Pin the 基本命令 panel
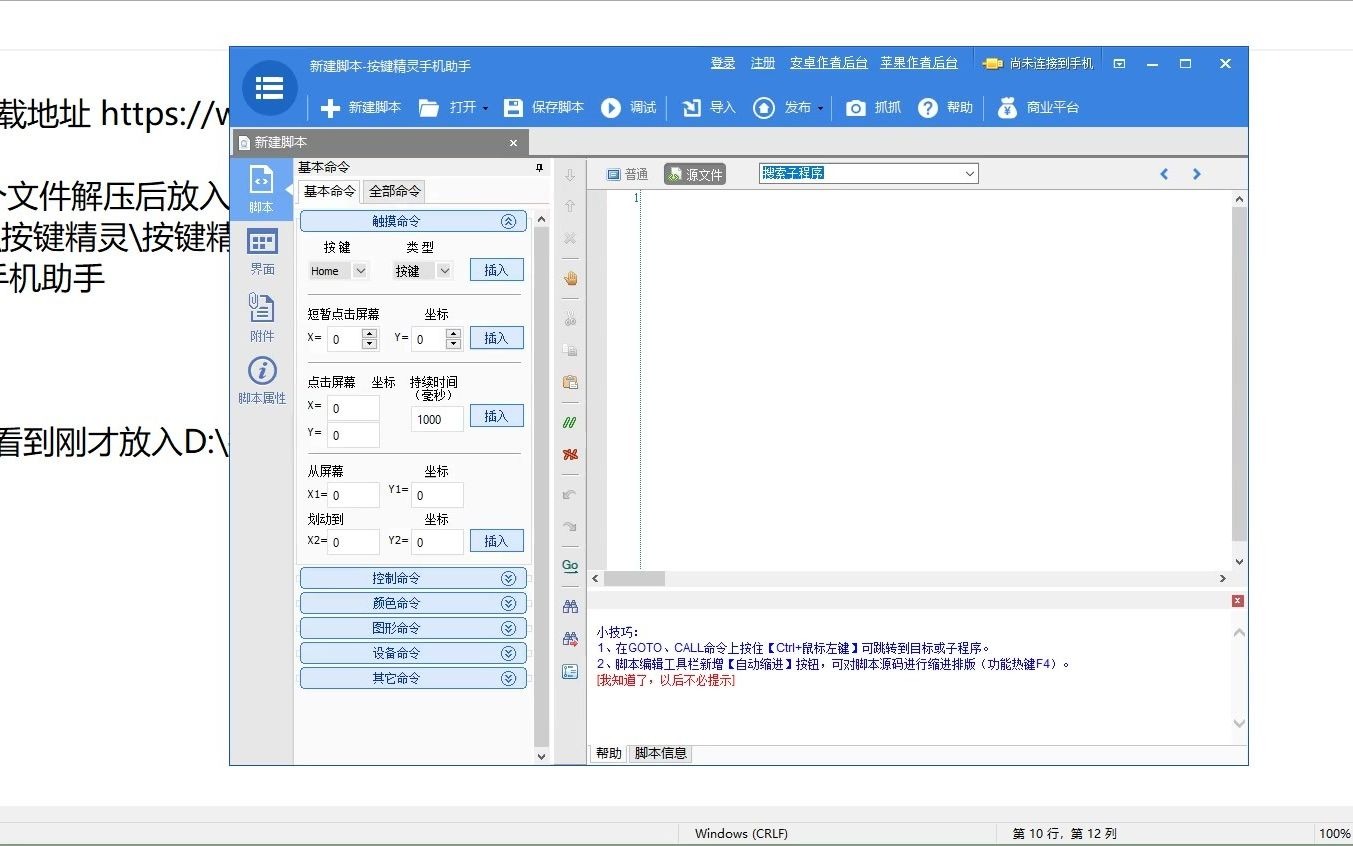Screen dimensions: 1353x846 (540, 167)
